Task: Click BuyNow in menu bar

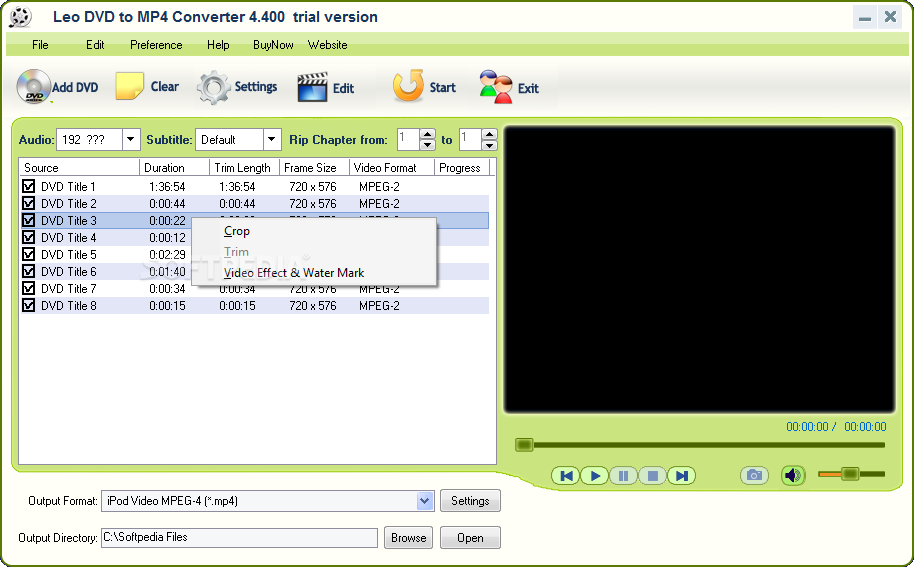Action: [273, 45]
